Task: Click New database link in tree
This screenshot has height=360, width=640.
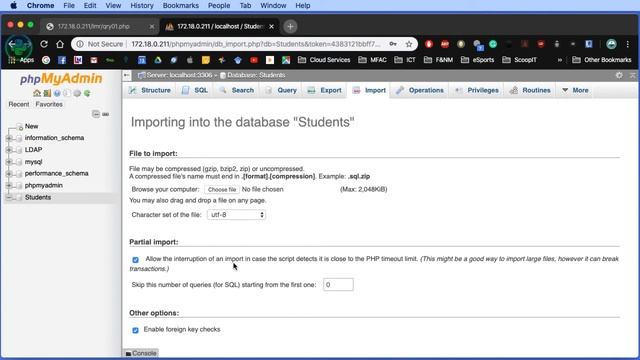Action: [31, 127]
